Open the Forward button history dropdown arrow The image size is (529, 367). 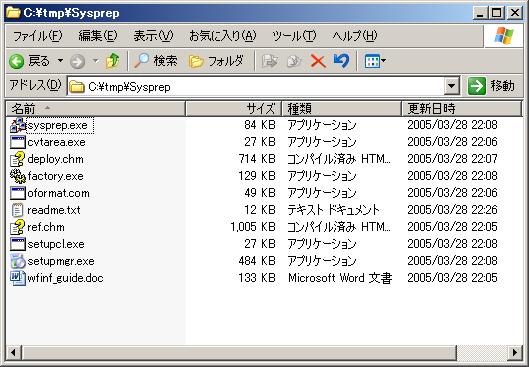pyautogui.click(x=96, y=61)
